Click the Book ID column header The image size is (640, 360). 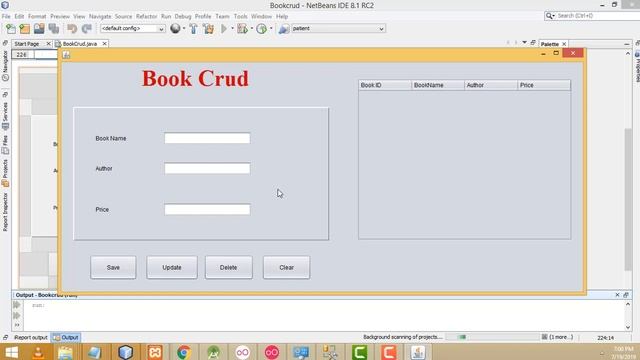click(x=385, y=85)
